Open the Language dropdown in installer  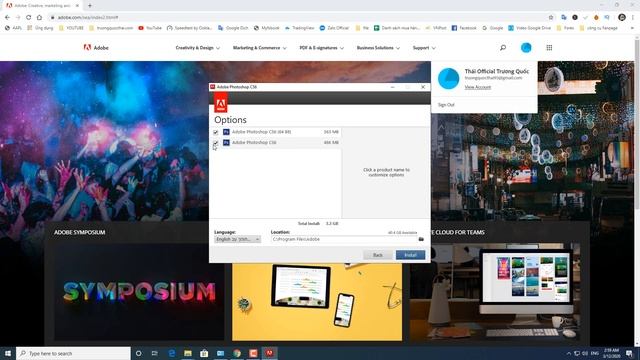(x=237, y=239)
